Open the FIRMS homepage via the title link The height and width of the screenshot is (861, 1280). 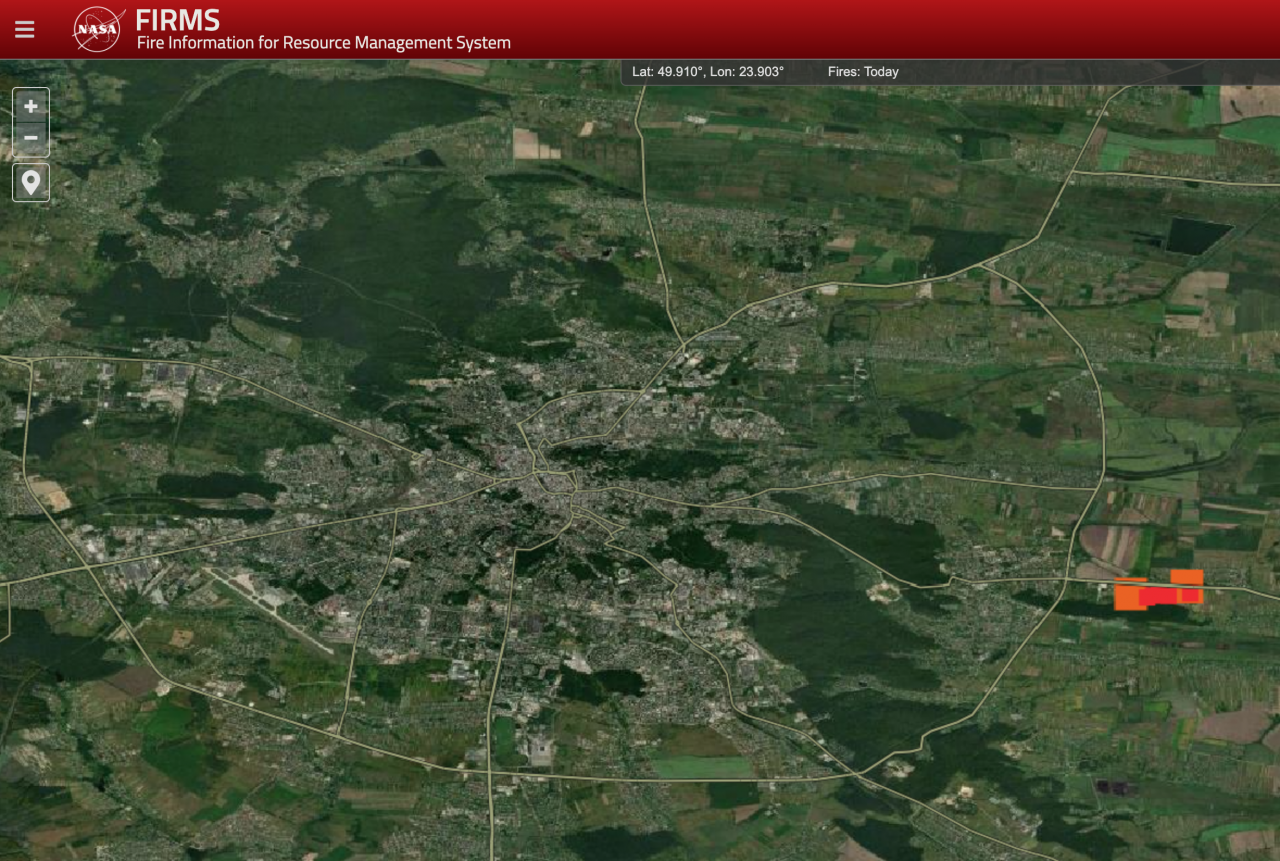point(178,18)
